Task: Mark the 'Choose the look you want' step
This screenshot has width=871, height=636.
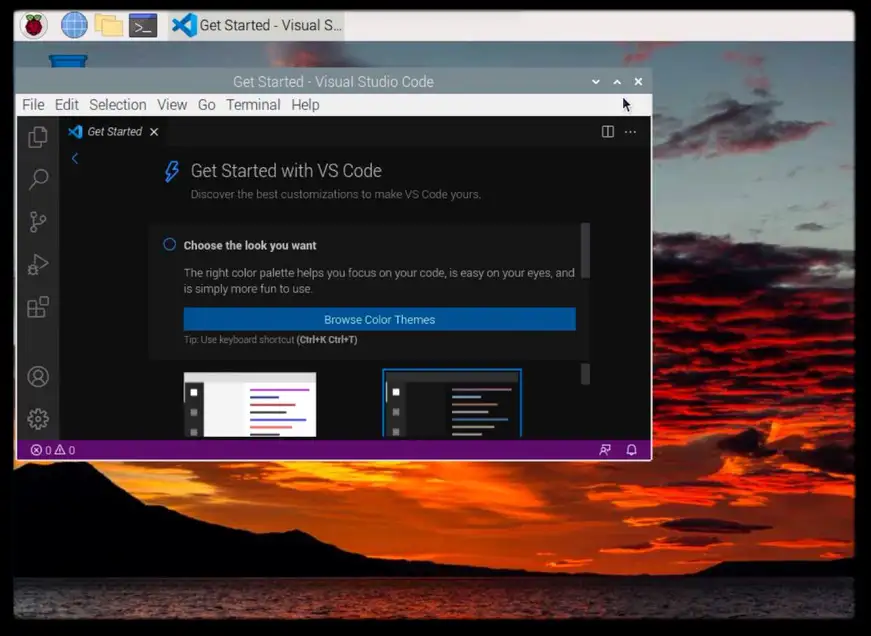Action: (x=168, y=244)
